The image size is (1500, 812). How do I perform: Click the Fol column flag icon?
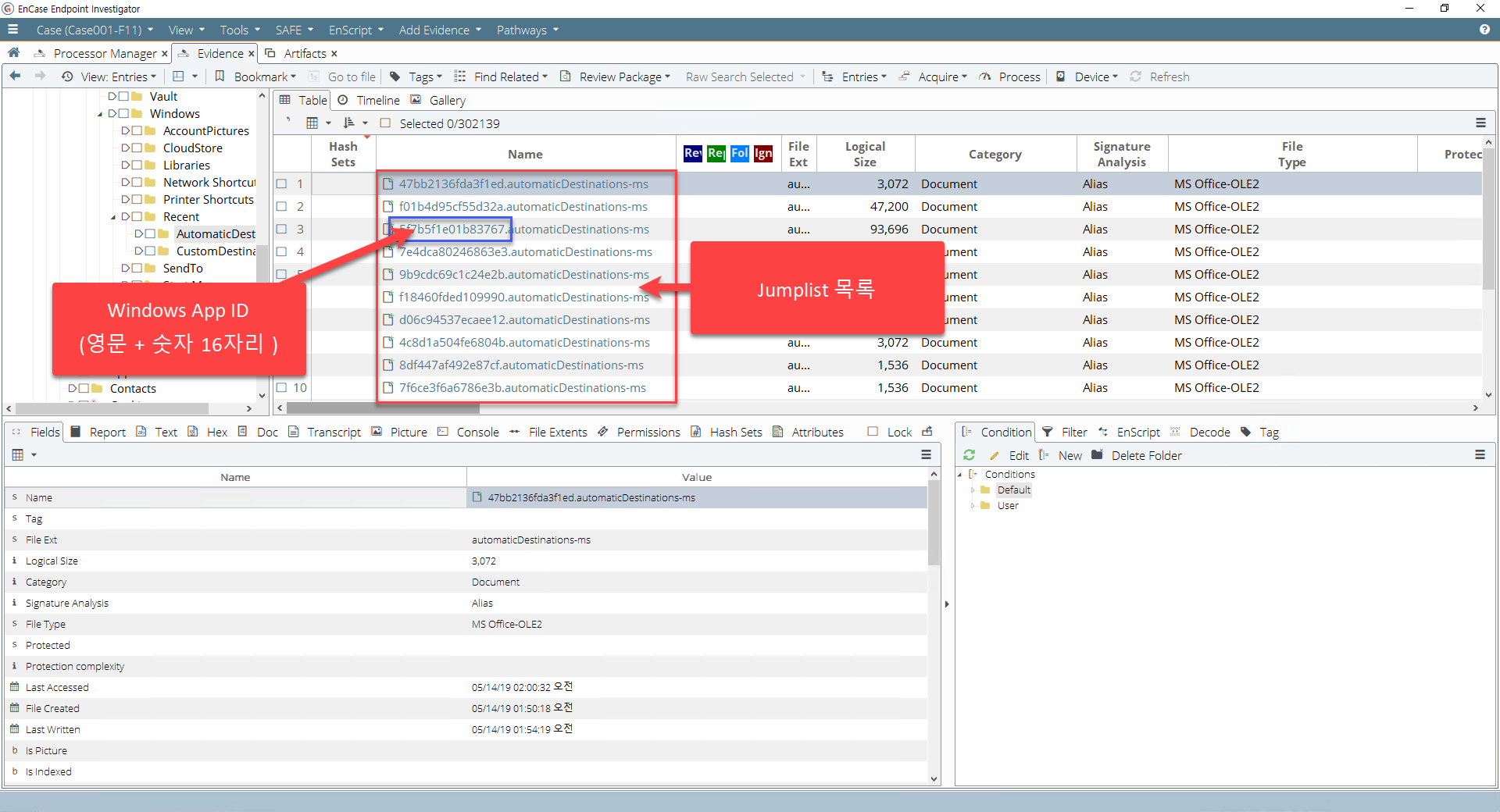tap(739, 153)
